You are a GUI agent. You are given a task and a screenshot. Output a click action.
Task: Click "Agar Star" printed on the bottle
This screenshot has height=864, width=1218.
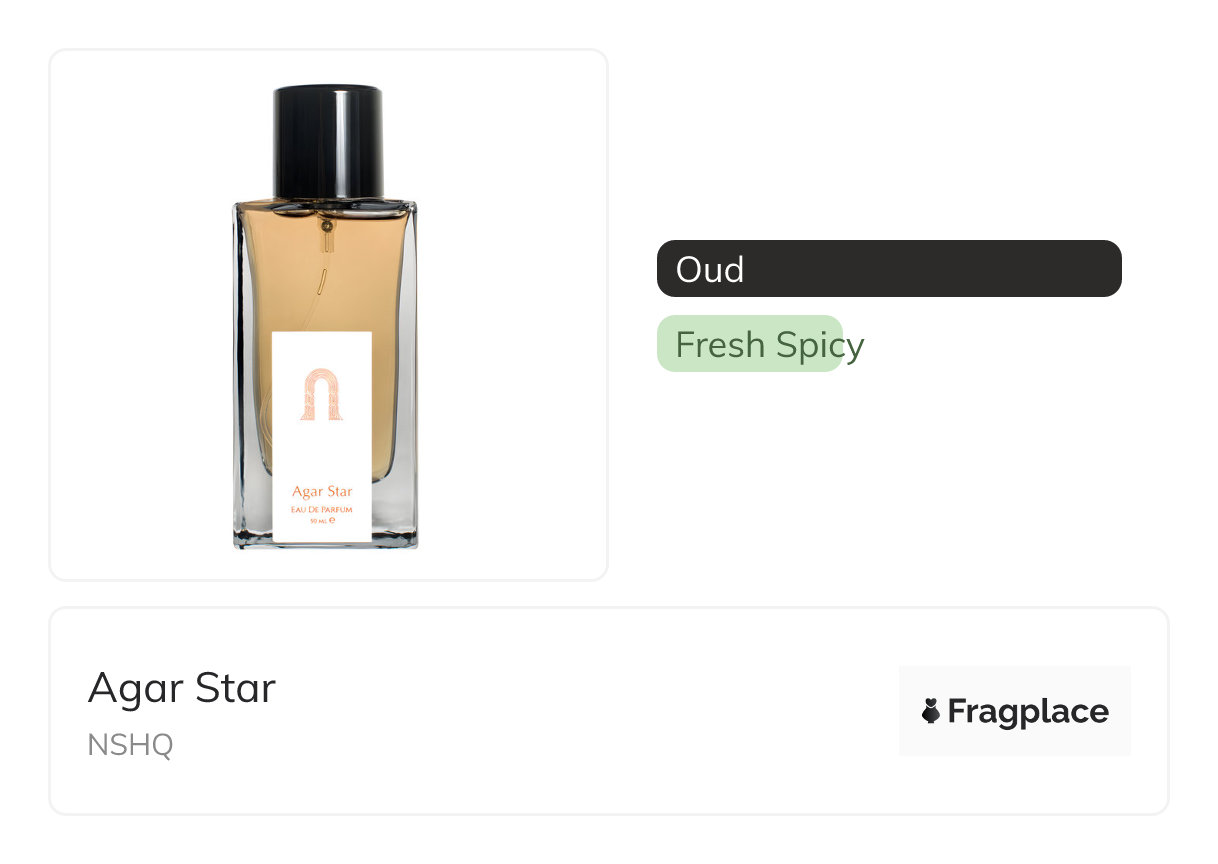pyautogui.click(x=322, y=492)
